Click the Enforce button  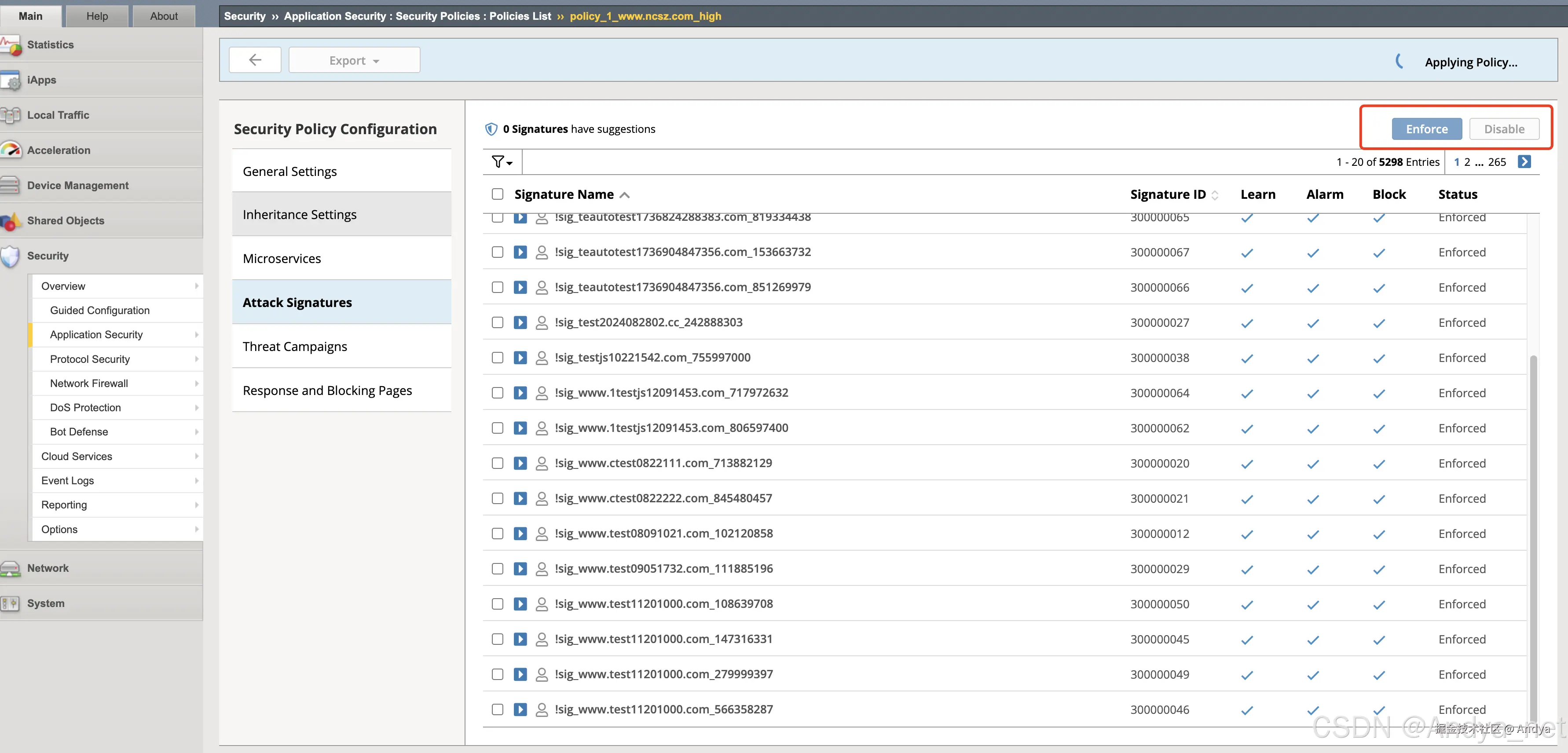1426,129
